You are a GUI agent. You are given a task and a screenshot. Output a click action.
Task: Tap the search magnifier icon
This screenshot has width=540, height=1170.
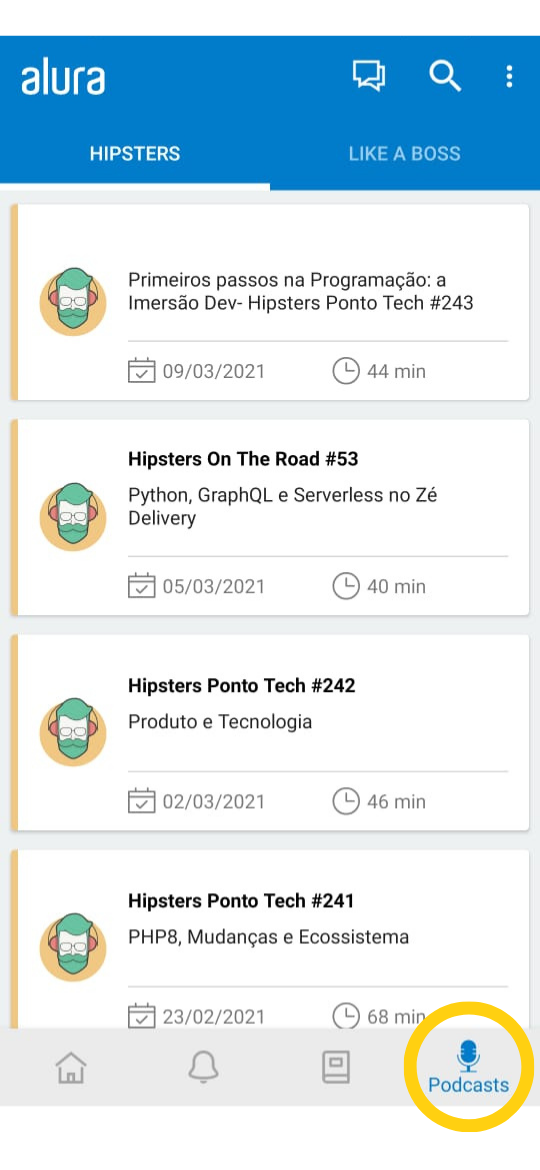[445, 76]
